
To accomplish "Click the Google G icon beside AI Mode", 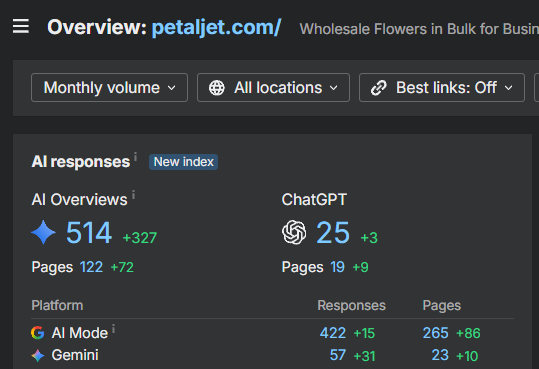I will coord(37,333).
